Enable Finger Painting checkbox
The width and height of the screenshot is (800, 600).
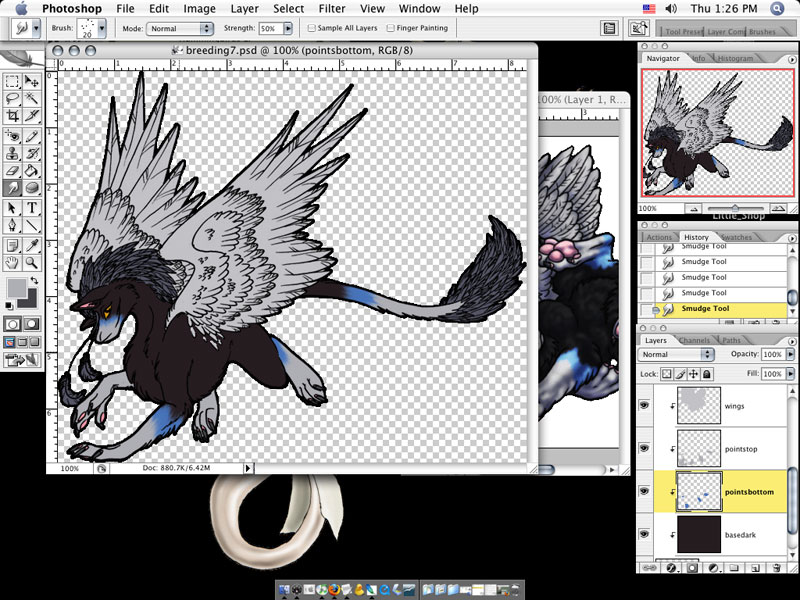point(390,28)
